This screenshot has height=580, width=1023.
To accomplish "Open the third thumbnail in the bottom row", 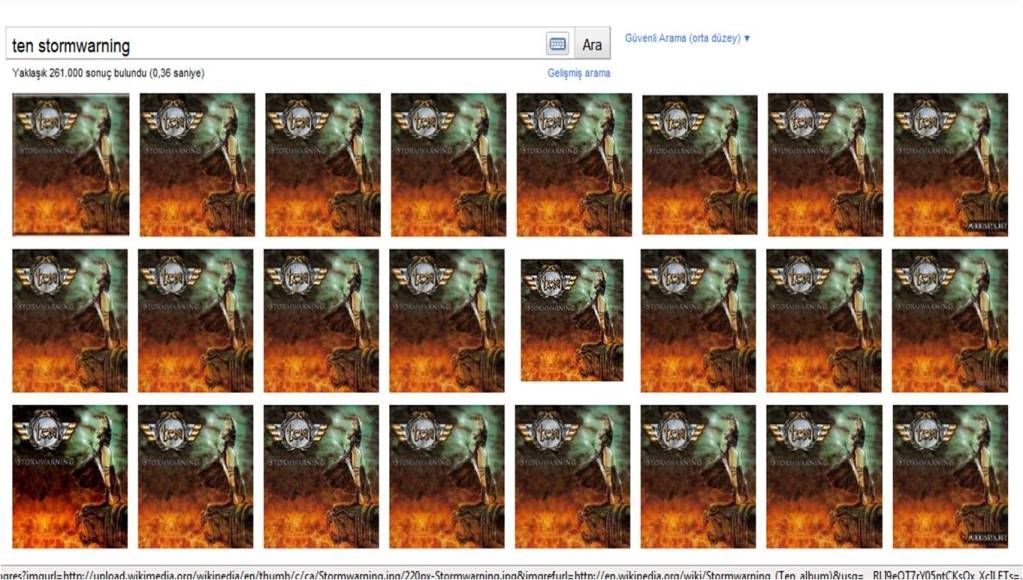I will point(322,476).
